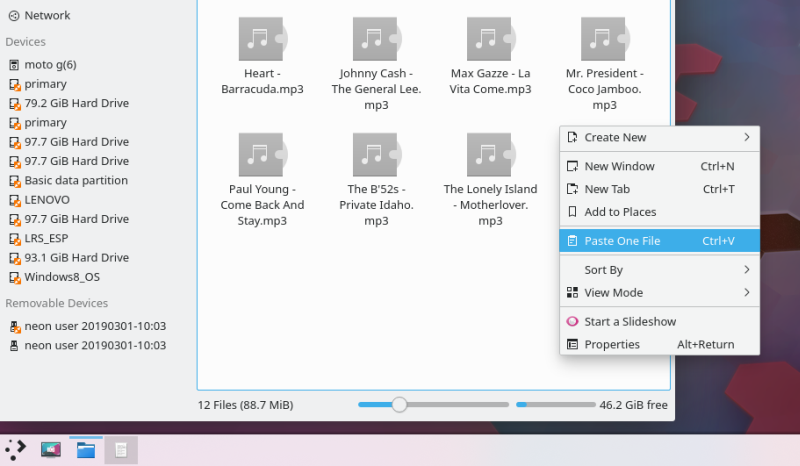800x466 pixels.
Task: Open the Network place icon
Action: point(14,16)
